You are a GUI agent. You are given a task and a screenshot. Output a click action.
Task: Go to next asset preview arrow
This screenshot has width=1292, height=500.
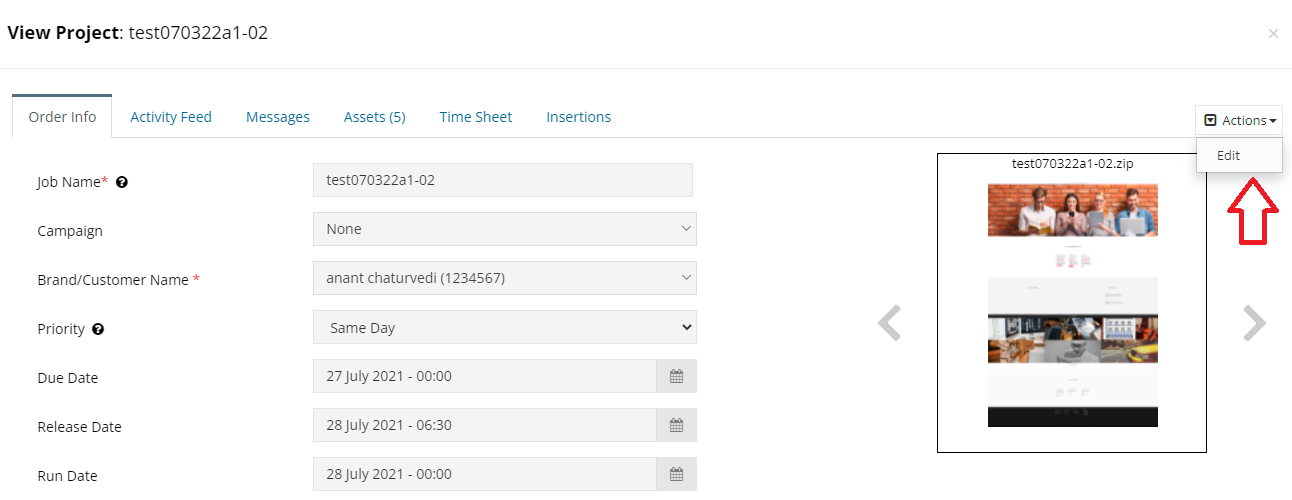[1254, 323]
